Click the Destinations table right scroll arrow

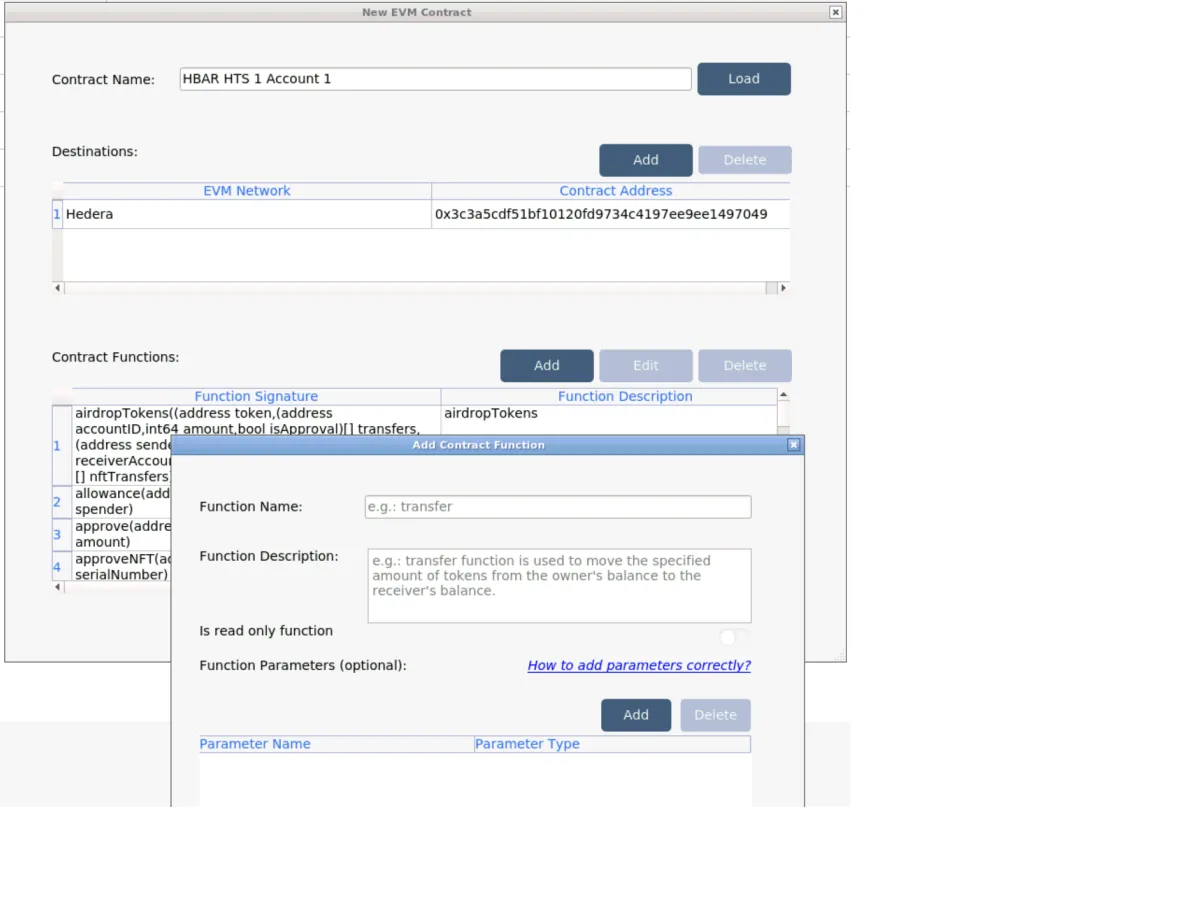[783, 288]
